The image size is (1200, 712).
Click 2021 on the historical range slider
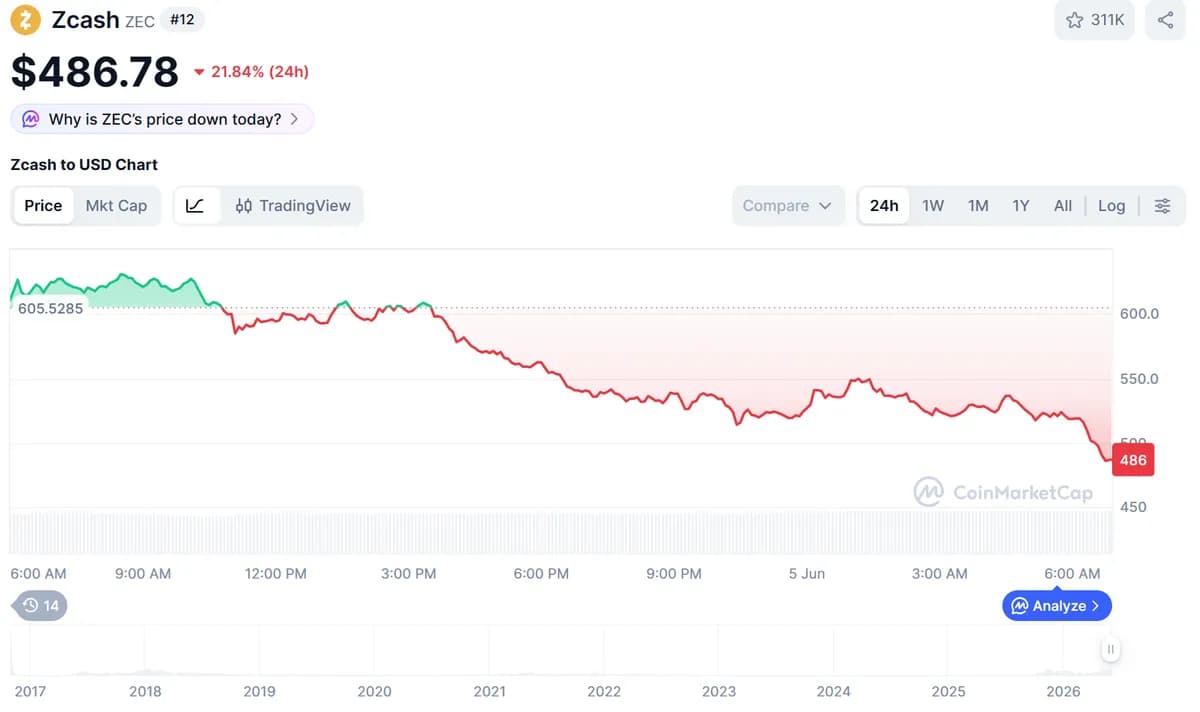(x=489, y=691)
